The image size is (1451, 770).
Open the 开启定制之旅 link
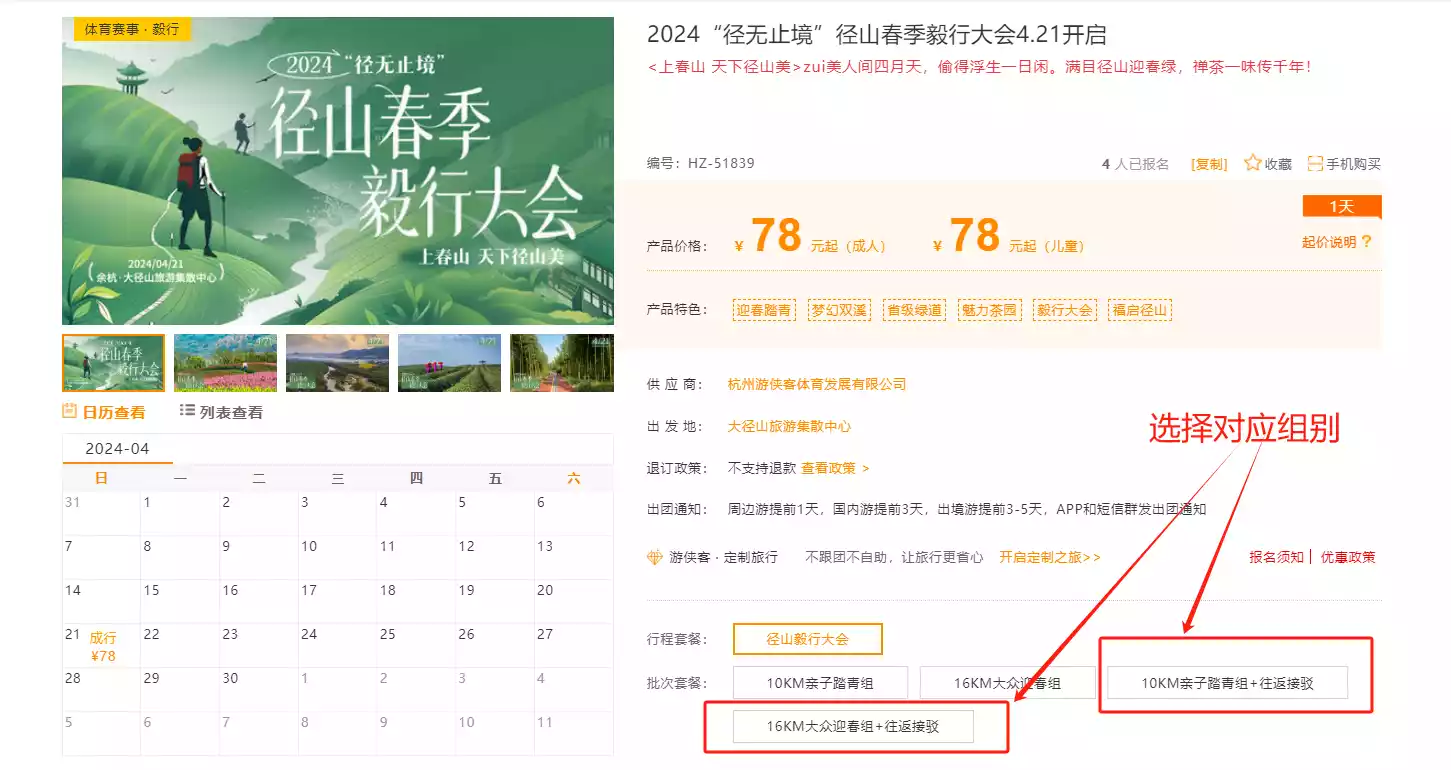1049,557
